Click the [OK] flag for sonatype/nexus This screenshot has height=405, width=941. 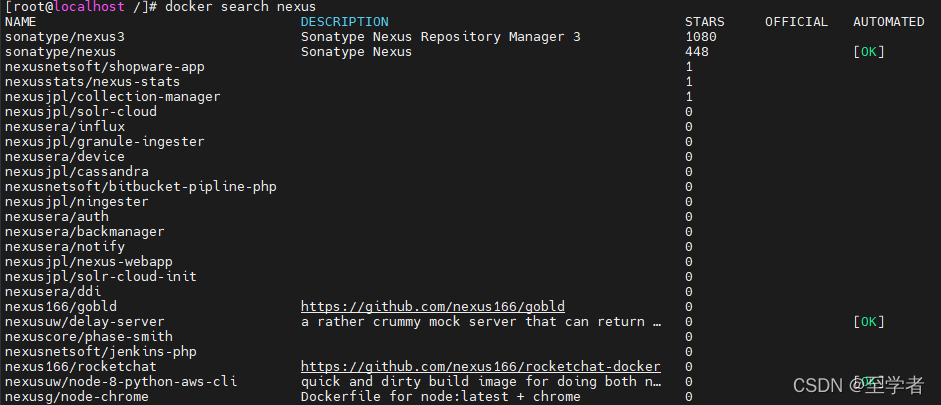869,52
